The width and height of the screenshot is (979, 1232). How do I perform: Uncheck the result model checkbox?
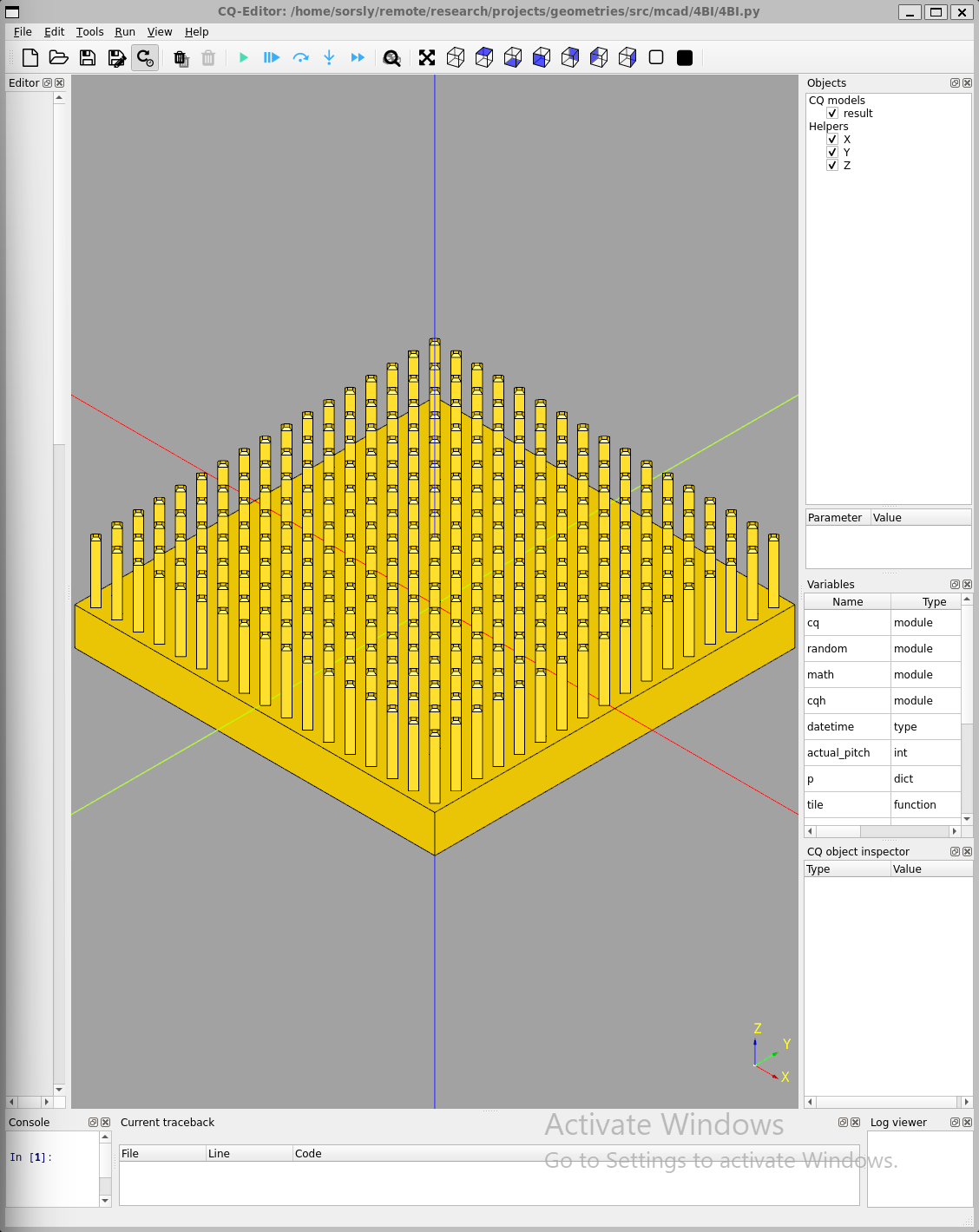click(832, 114)
